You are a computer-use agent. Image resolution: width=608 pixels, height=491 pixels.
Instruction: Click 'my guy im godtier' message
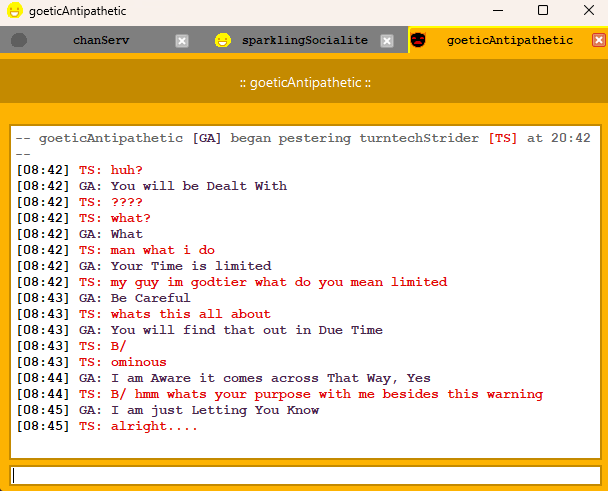(279, 282)
